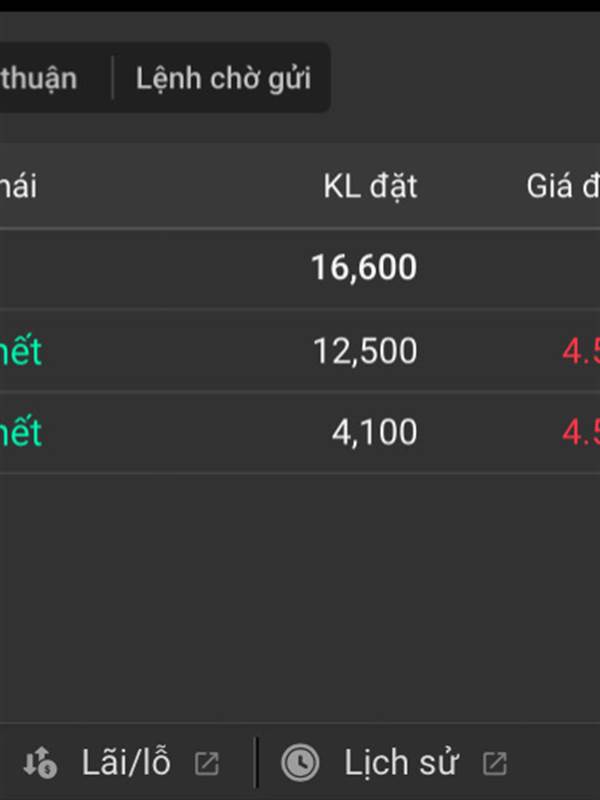This screenshot has height=800, width=600.
Task: Click the Giá đặt column header
Action: coord(563,186)
